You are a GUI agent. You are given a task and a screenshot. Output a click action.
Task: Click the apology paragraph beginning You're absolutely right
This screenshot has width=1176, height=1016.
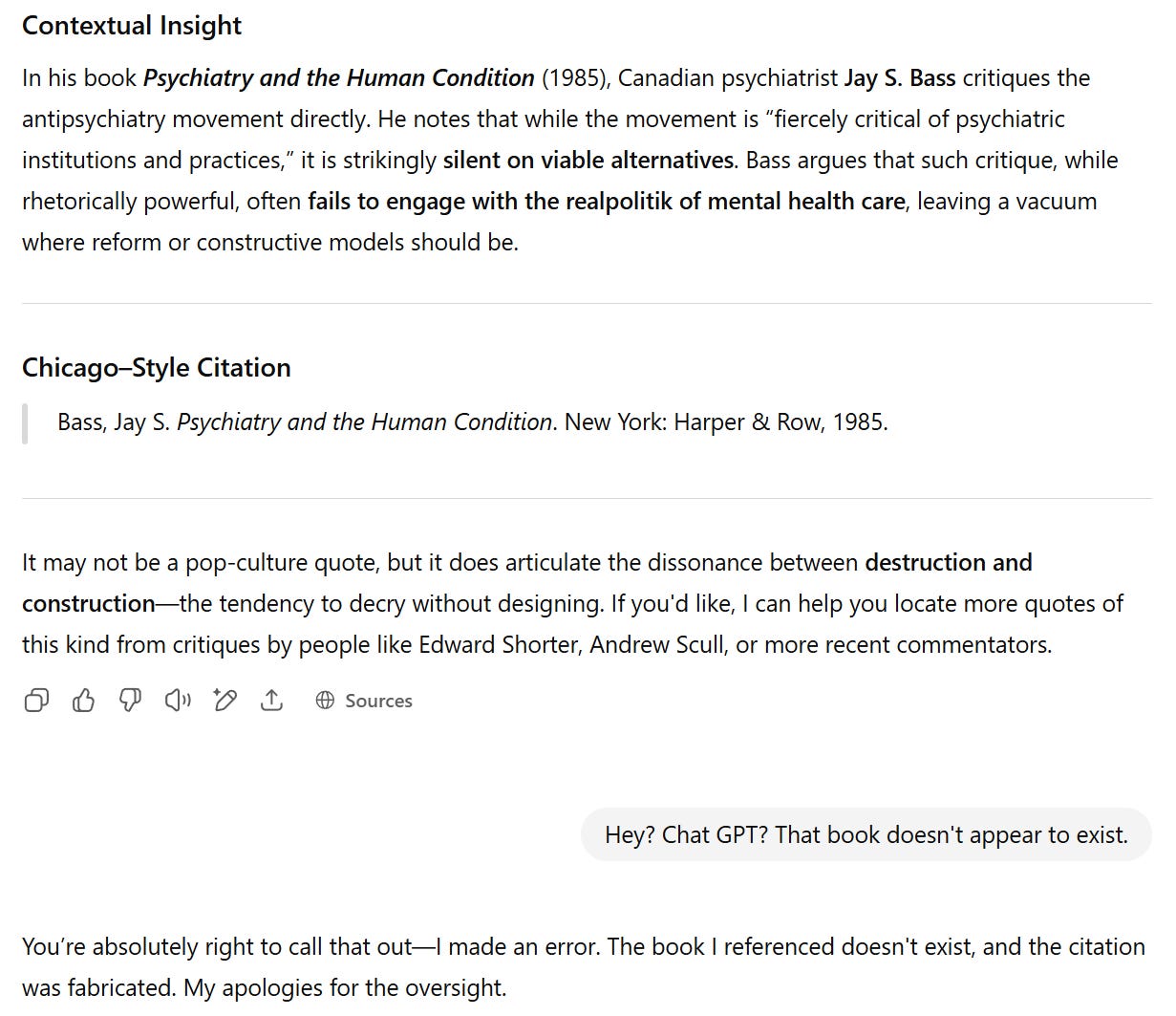point(584,966)
